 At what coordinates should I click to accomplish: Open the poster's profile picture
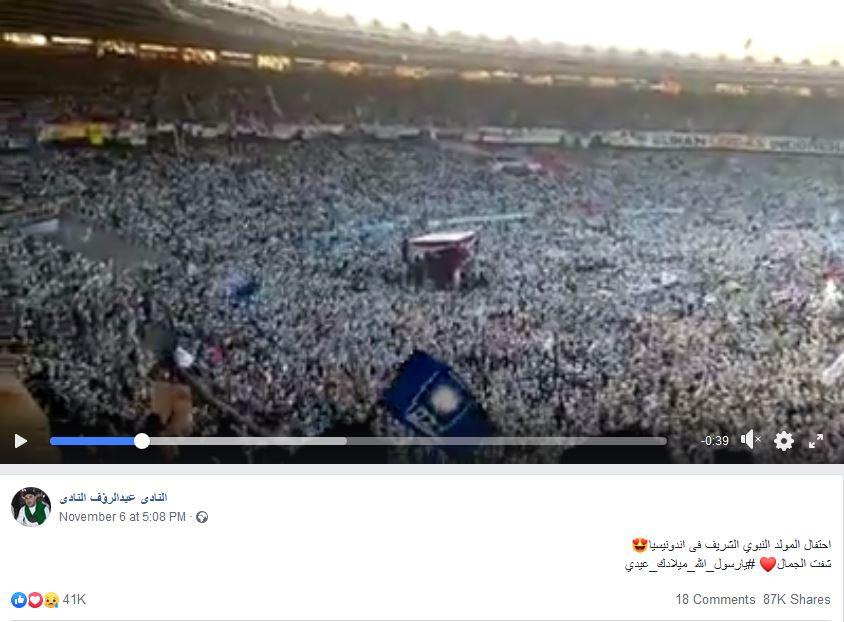31,506
